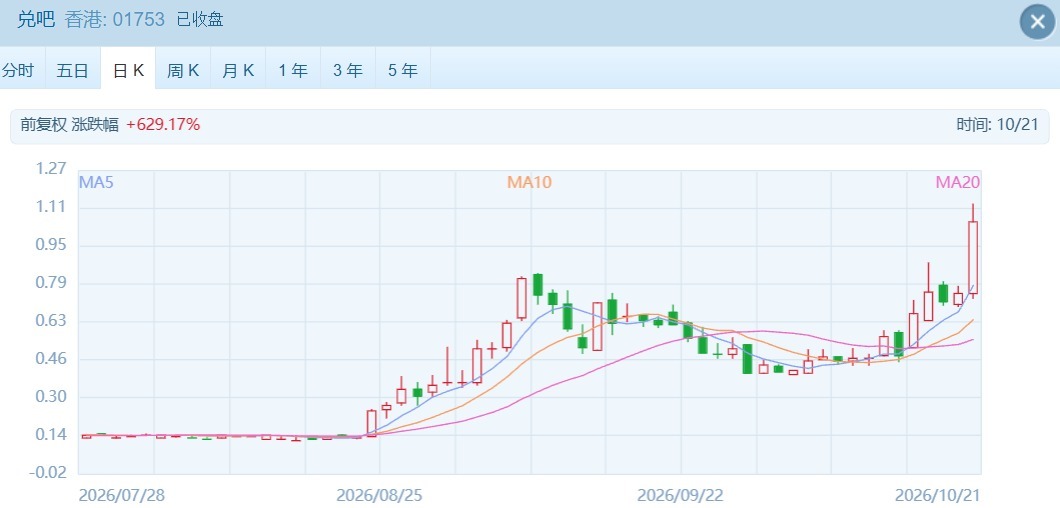Select the 日K daily candlestick tab
Image resolution: width=1060 pixels, height=508 pixels.
pos(128,70)
